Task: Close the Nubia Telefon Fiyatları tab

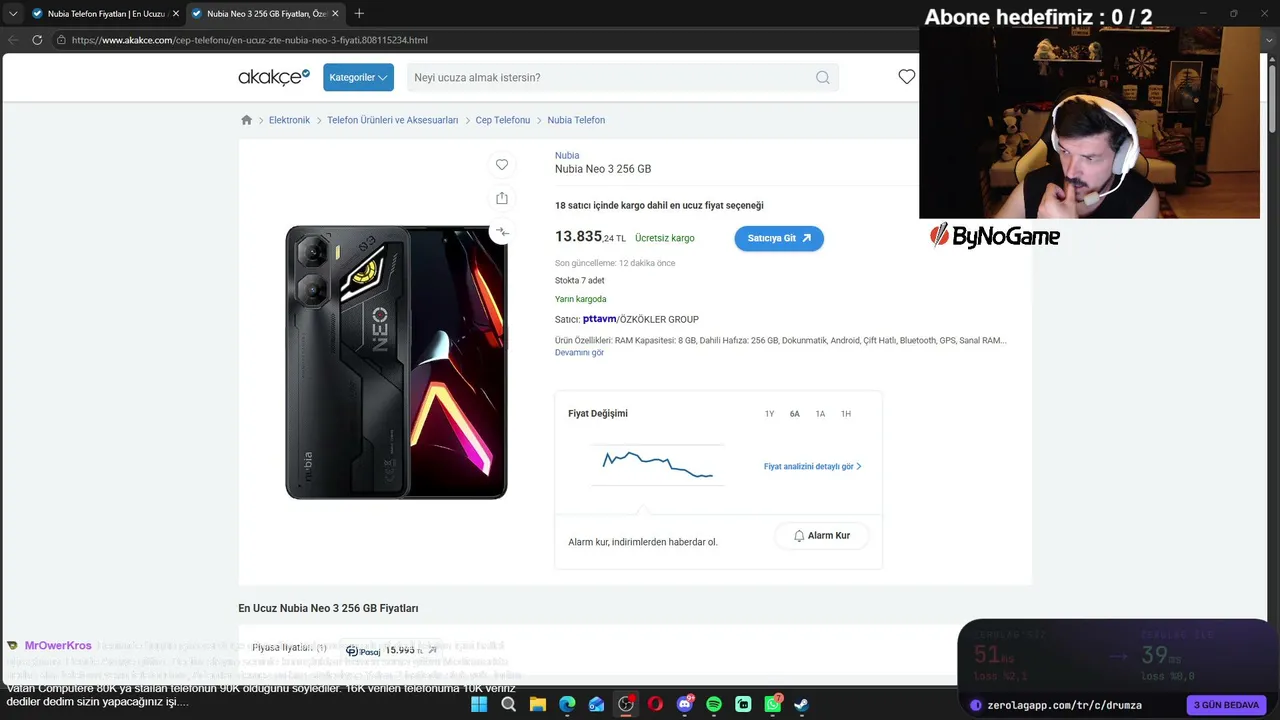Action: (x=176, y=14)
